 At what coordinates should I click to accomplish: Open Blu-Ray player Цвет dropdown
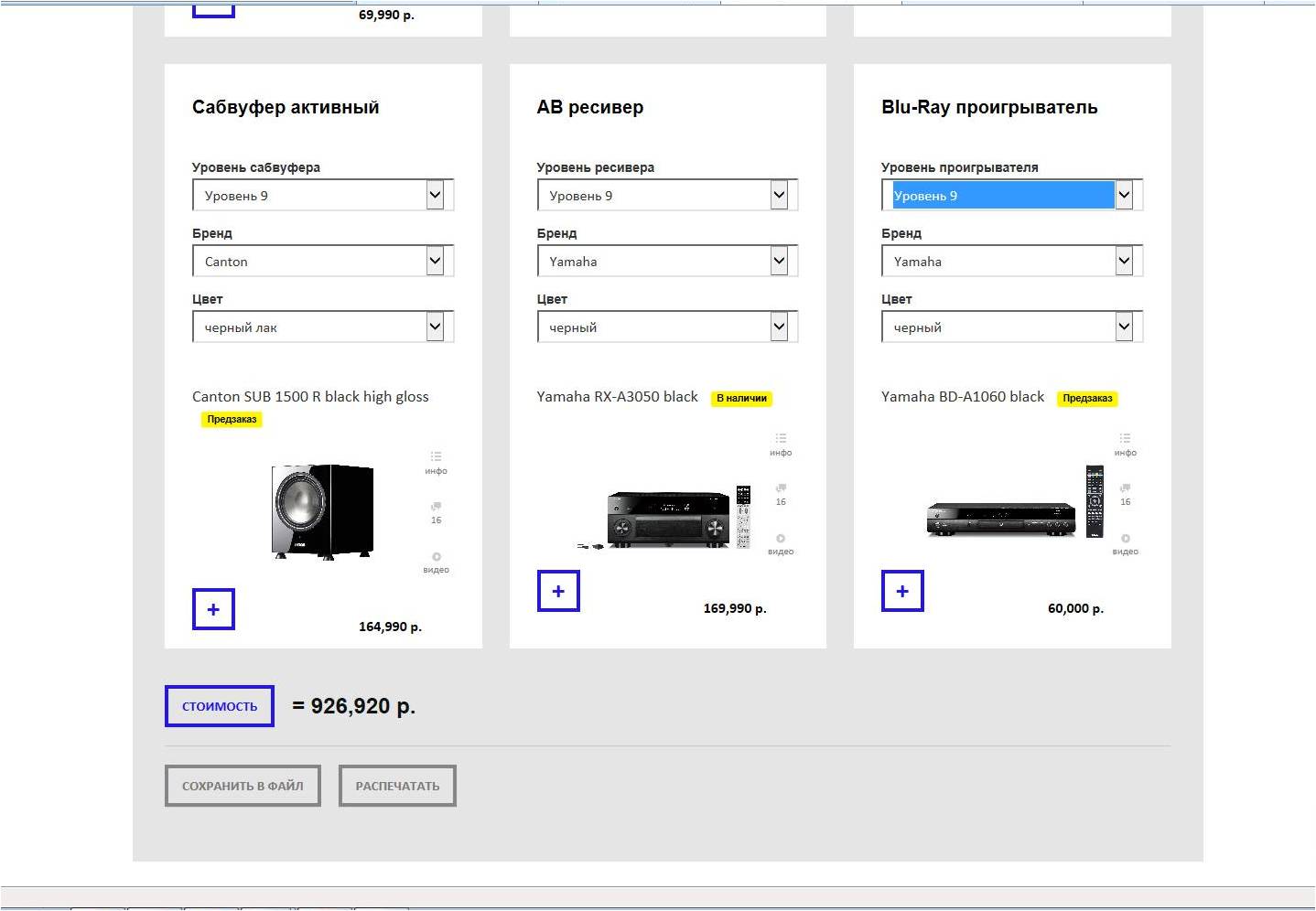pos(1012,327)
